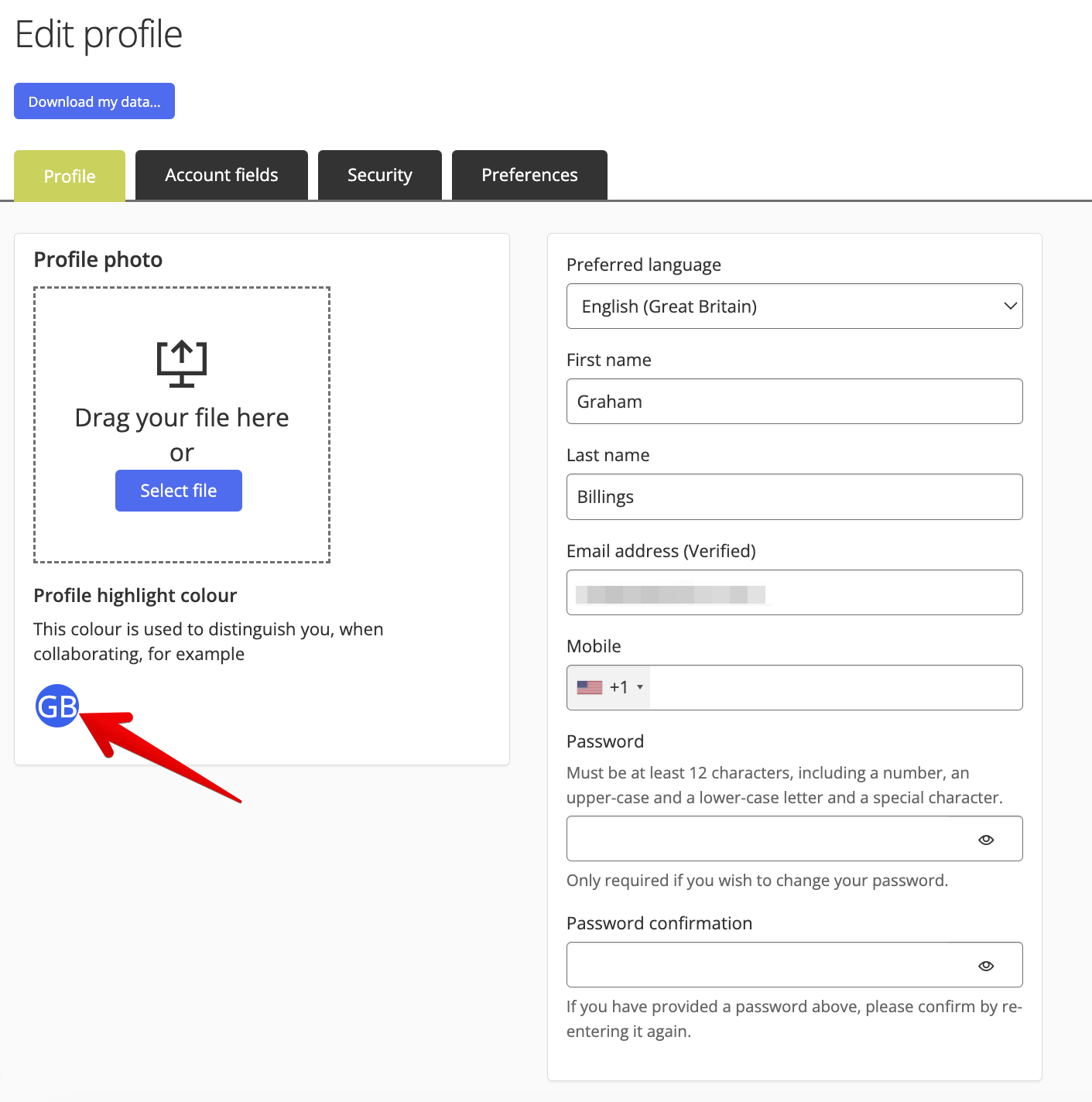Show password using eye icon
Screen dimensions: 1092x1102
pos(986,840)
